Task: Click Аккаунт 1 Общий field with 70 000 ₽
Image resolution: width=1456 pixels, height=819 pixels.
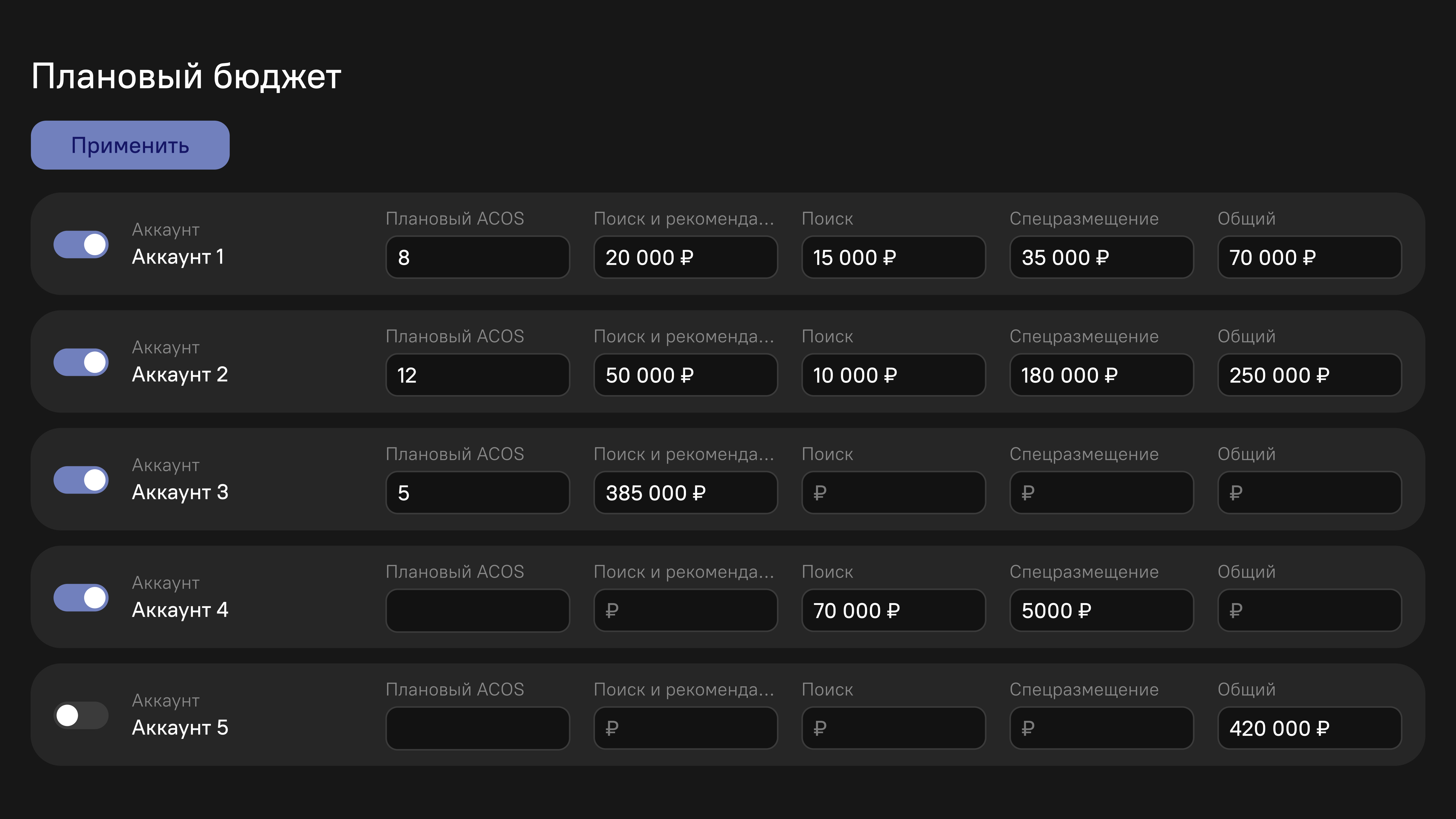Action: [x=1309, y=258]
